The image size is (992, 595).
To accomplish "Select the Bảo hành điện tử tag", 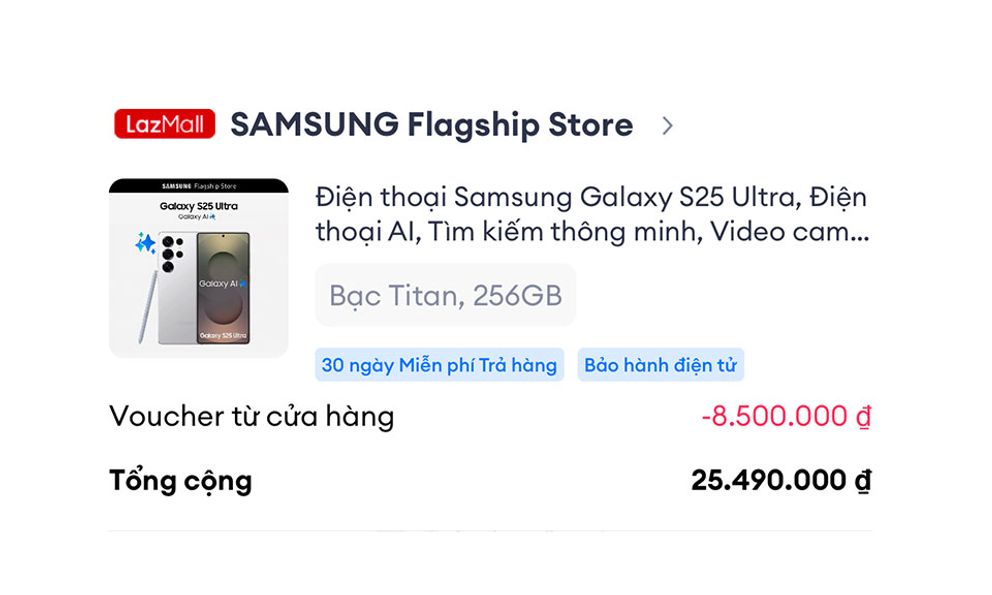I will 661,364.
